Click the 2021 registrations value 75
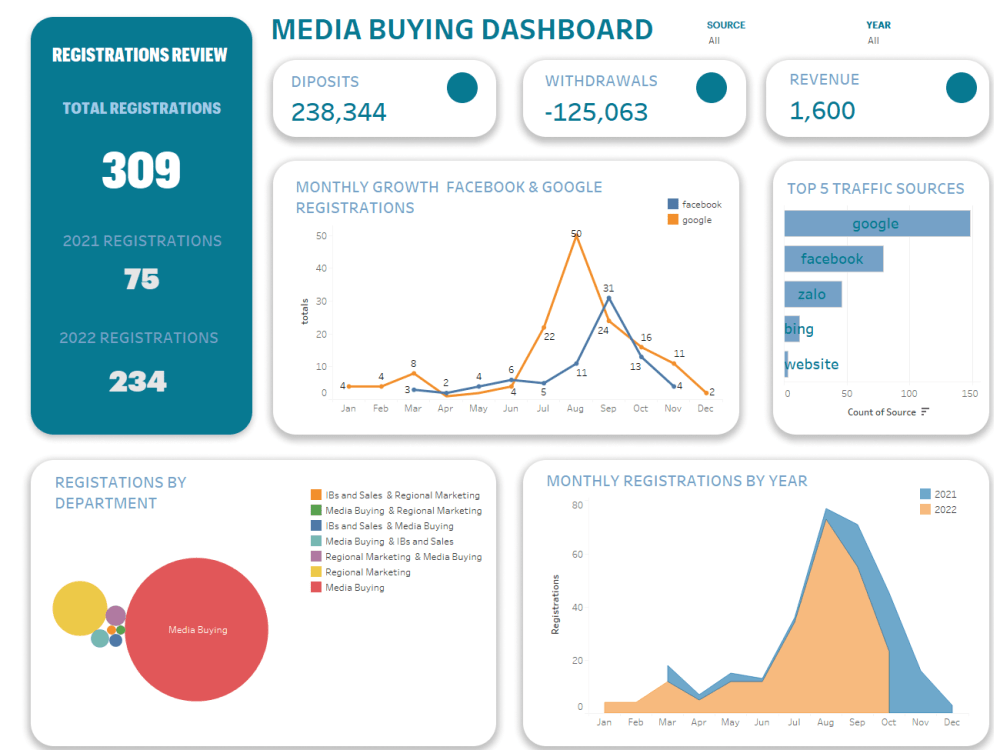 click(x=142, y=279)
